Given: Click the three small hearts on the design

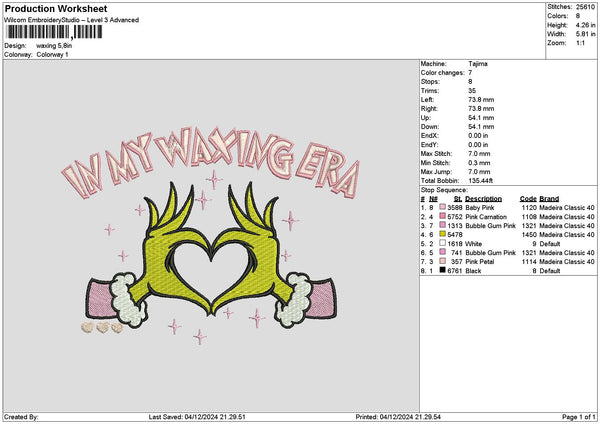Looking at the screenshot, I should point(102,325).
